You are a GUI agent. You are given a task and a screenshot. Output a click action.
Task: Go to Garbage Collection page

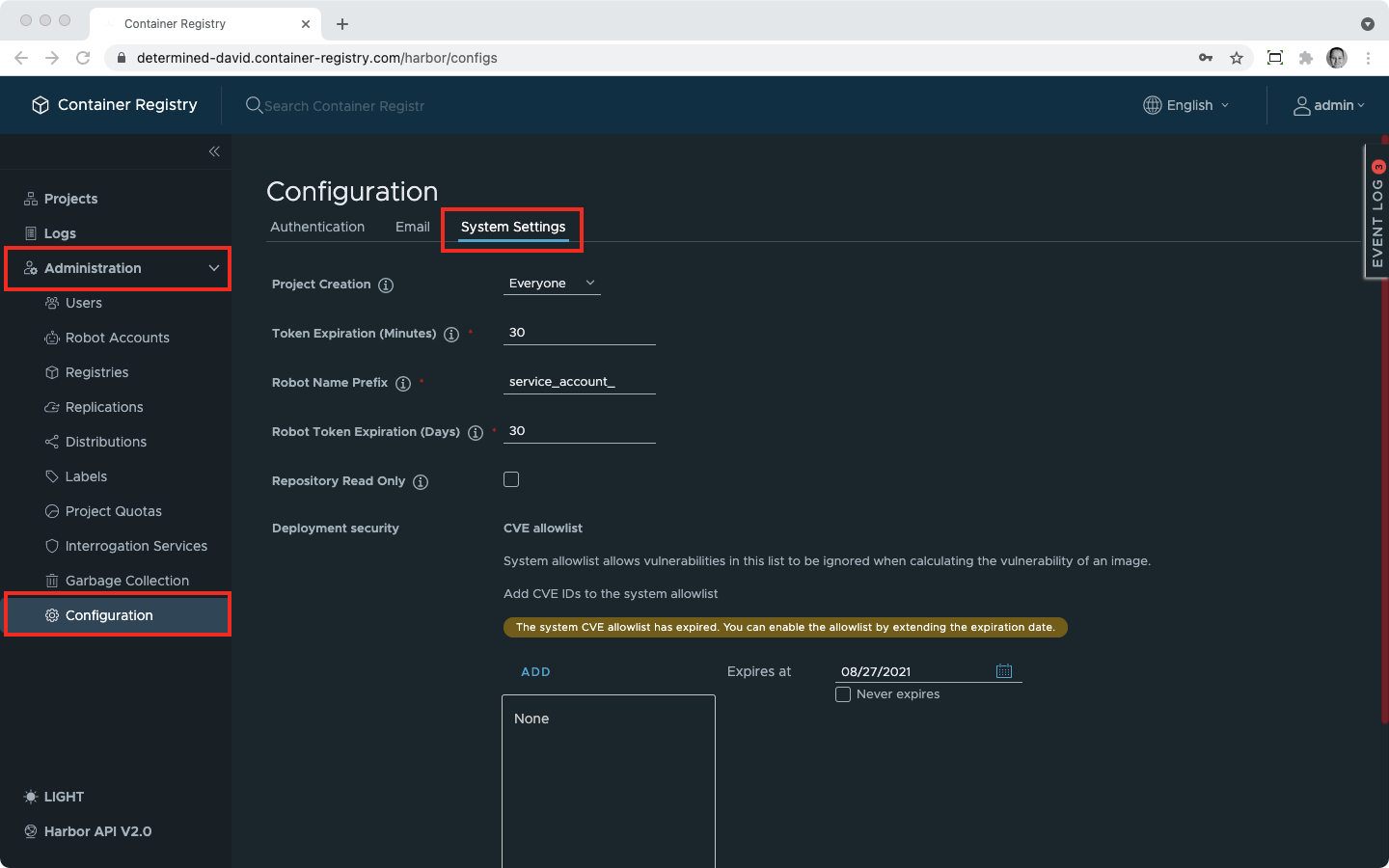pyautogui.click(x=127, y=581)
